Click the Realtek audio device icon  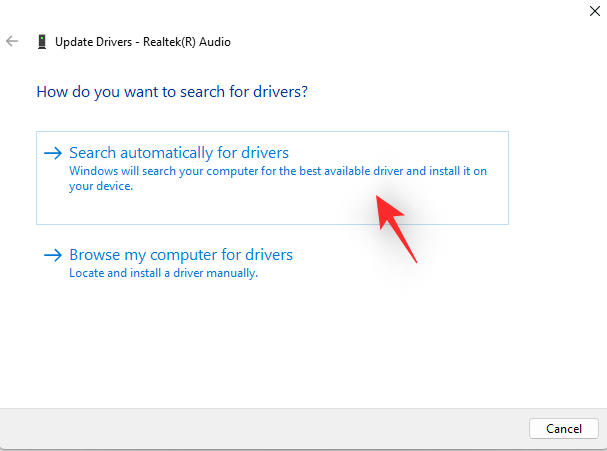42,41
